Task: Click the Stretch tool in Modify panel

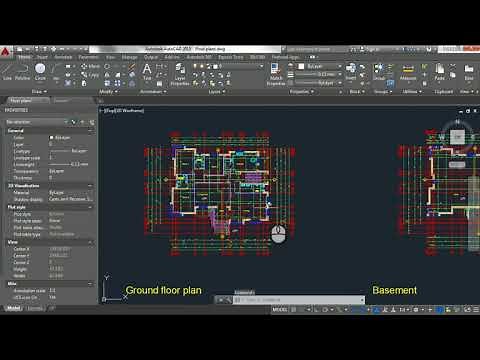Action: 107,83
